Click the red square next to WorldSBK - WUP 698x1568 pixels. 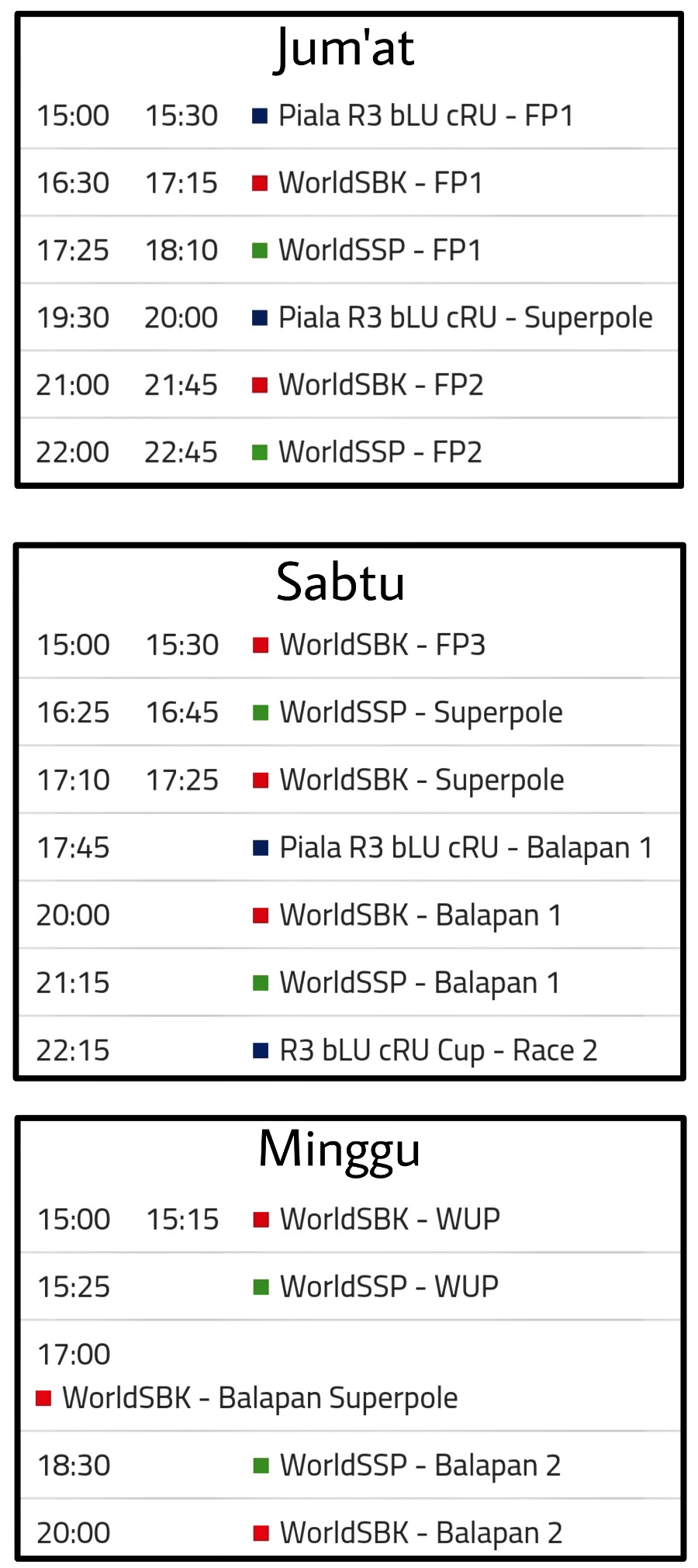(x=261, y=1220)
